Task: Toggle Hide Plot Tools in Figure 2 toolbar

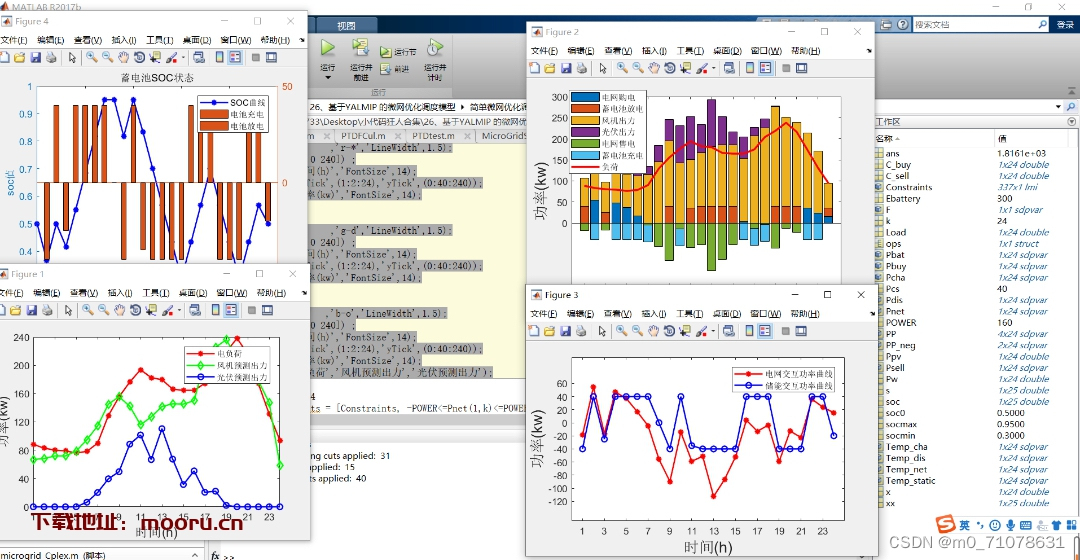Action: click(x=785, y=68)
